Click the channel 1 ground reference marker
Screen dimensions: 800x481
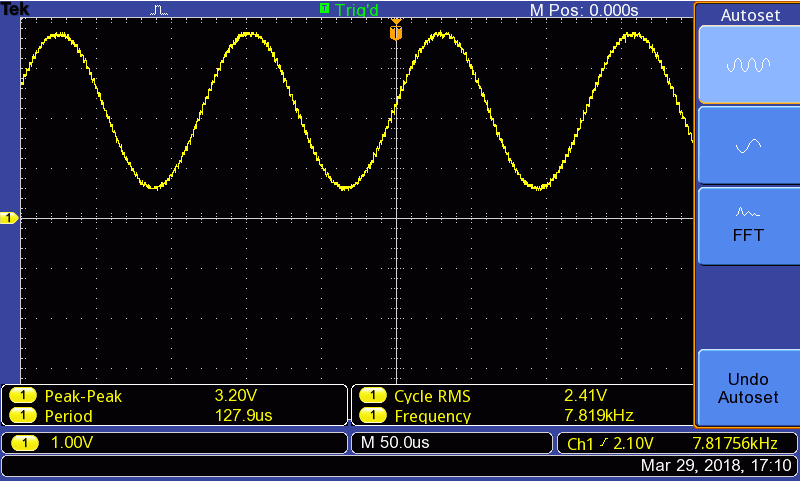(9, 218)
